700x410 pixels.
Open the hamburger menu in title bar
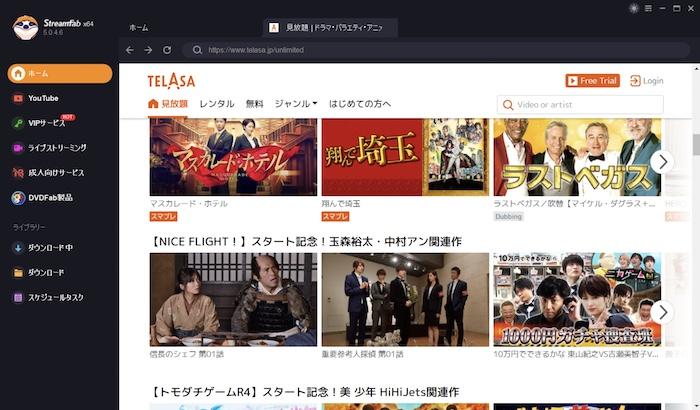(648, 8)
